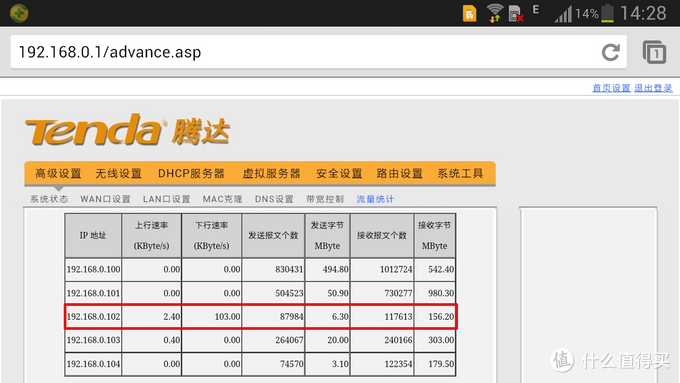The width and height of the screenshot is (680, 383).
Task: Switch to DHCP服务器 tab
Action: click(x=191, y=173)
